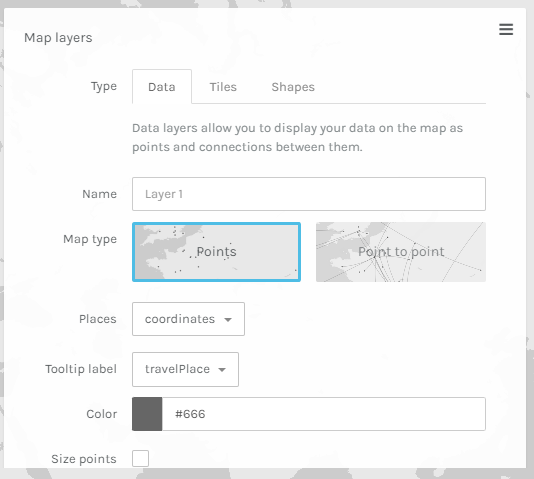Choose the Point to point map type

[x=401, y=252]
